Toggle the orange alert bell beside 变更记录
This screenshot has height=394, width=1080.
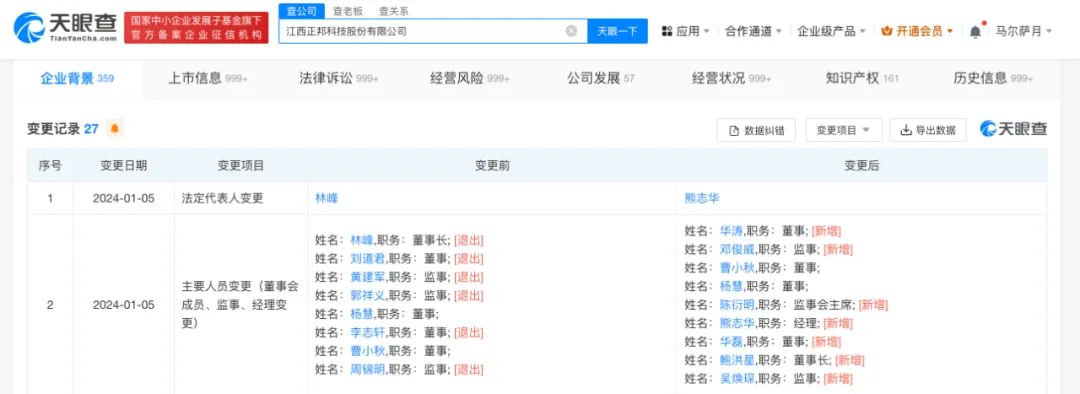[114, 129]
